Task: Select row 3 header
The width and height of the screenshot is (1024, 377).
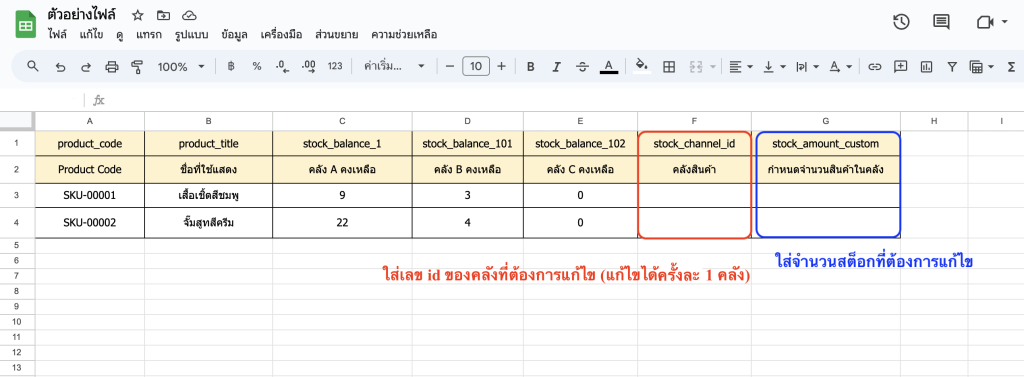Action: [17, 195]
